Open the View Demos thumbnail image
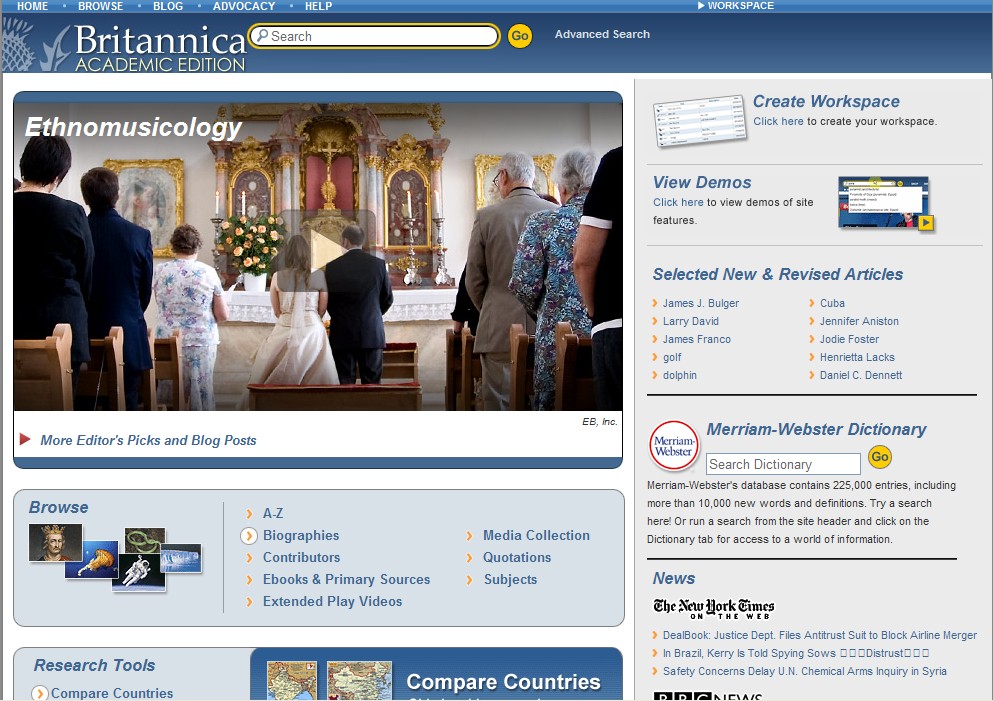 [x=886, y=203]
